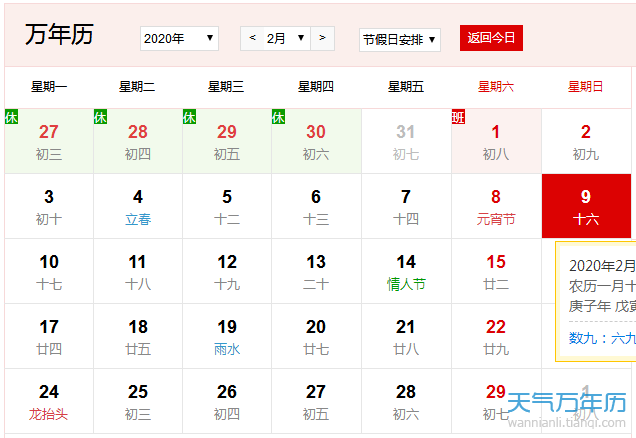Select February 21 廿八 cell
The image size is (636, 438).
406,336
